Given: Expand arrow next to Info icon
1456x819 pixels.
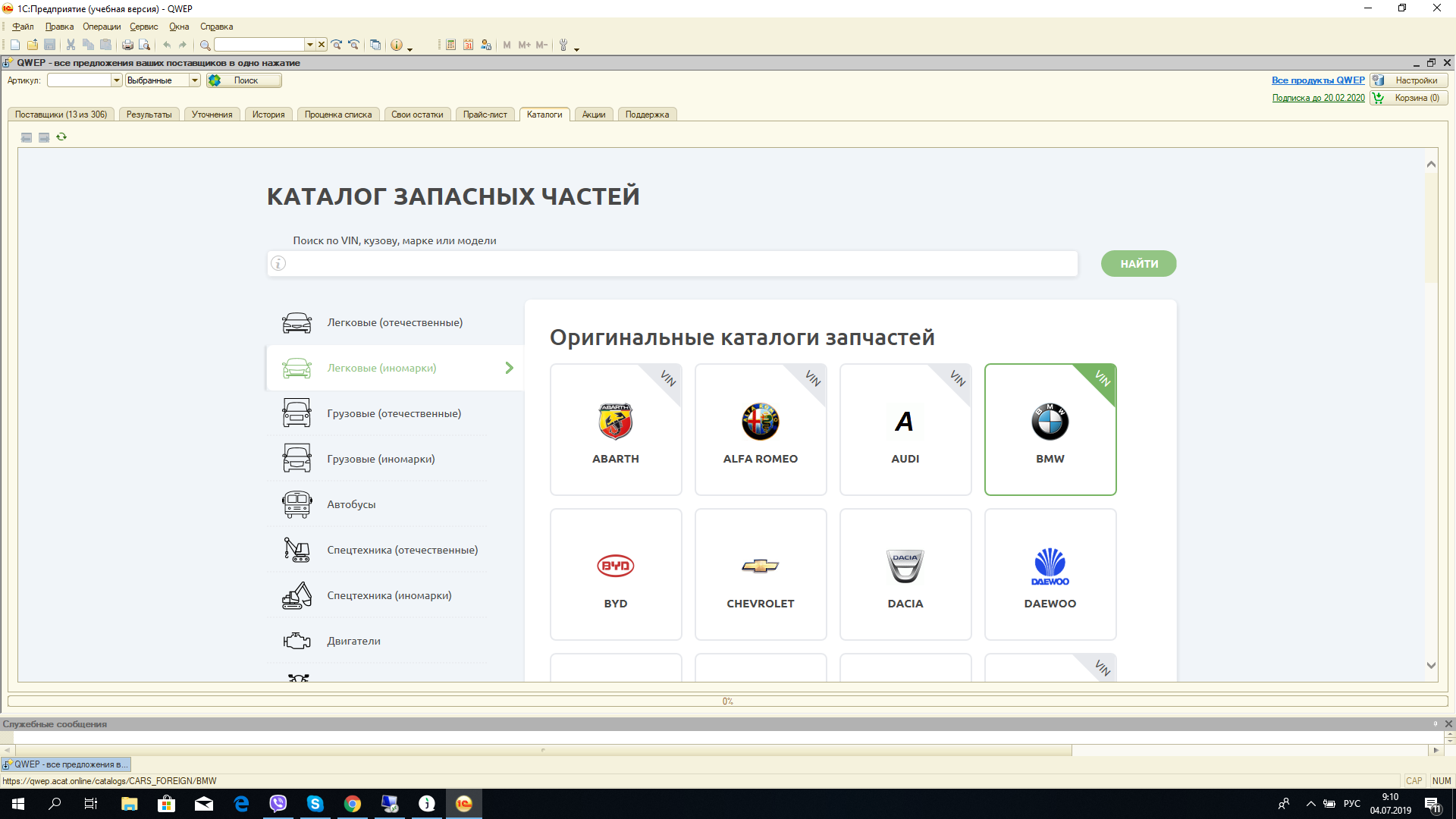Looking at the screenshot, I should (410, 49).
